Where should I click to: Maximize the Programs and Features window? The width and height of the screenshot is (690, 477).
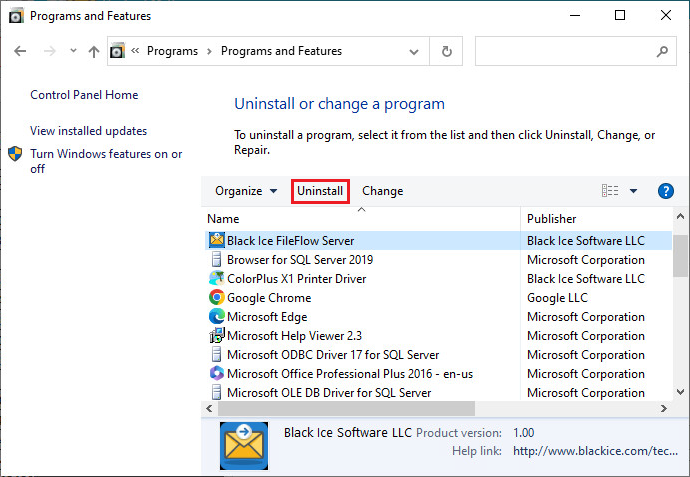coord(620,15)
